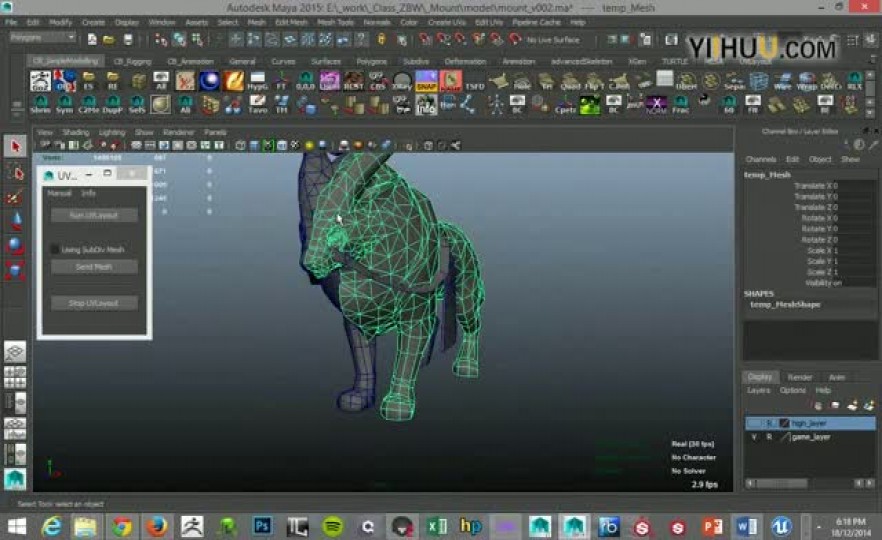The height and width of the screenshot is (540, 882).
Task: Open the Channels menu in the Channel Box
Action: pos(760,160)
